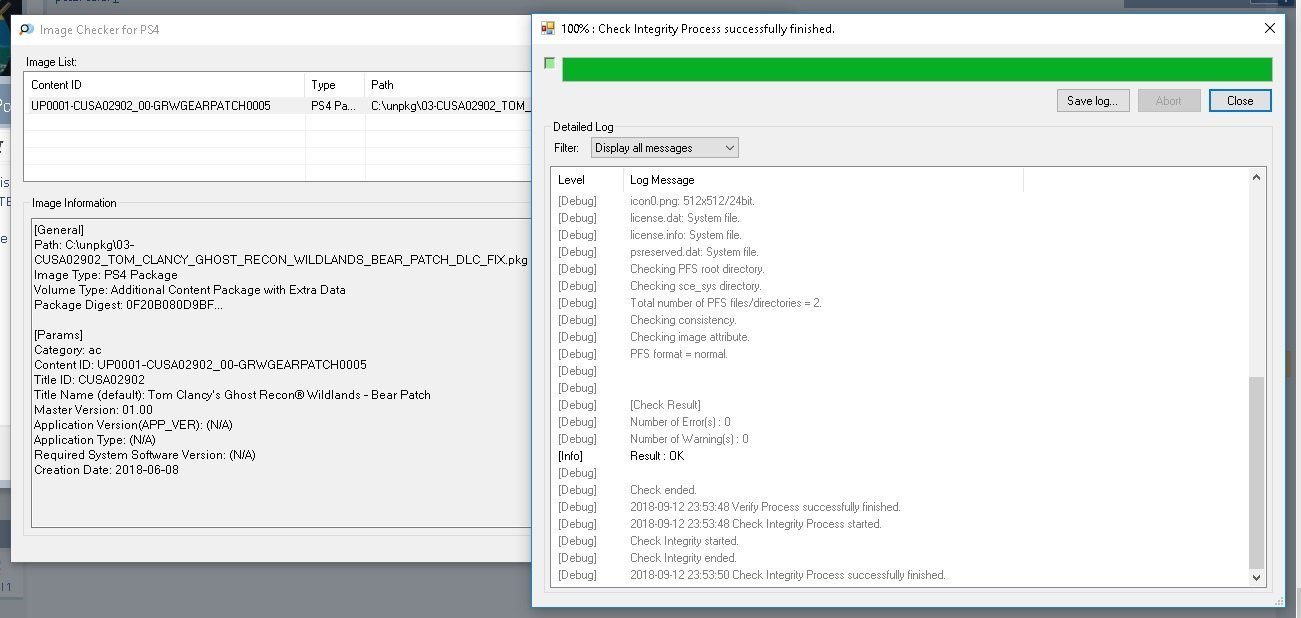Click 'Image Type: PS4 Package' in Image Information

pos(106,275)
